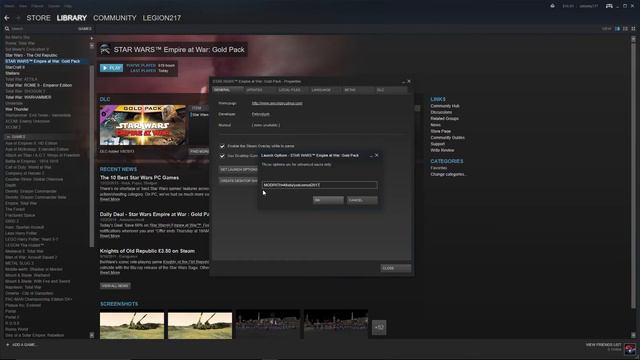Open more screenshots with the plus tile
Screen dimensions: 640x360
(x=379, y=327)
